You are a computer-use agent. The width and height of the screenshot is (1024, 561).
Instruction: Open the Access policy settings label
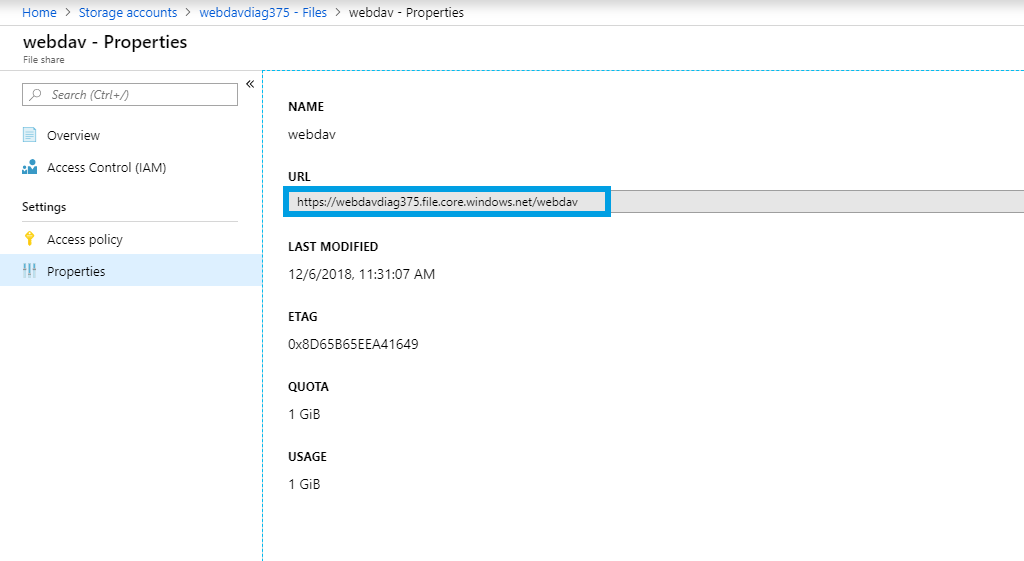(85, 239)
